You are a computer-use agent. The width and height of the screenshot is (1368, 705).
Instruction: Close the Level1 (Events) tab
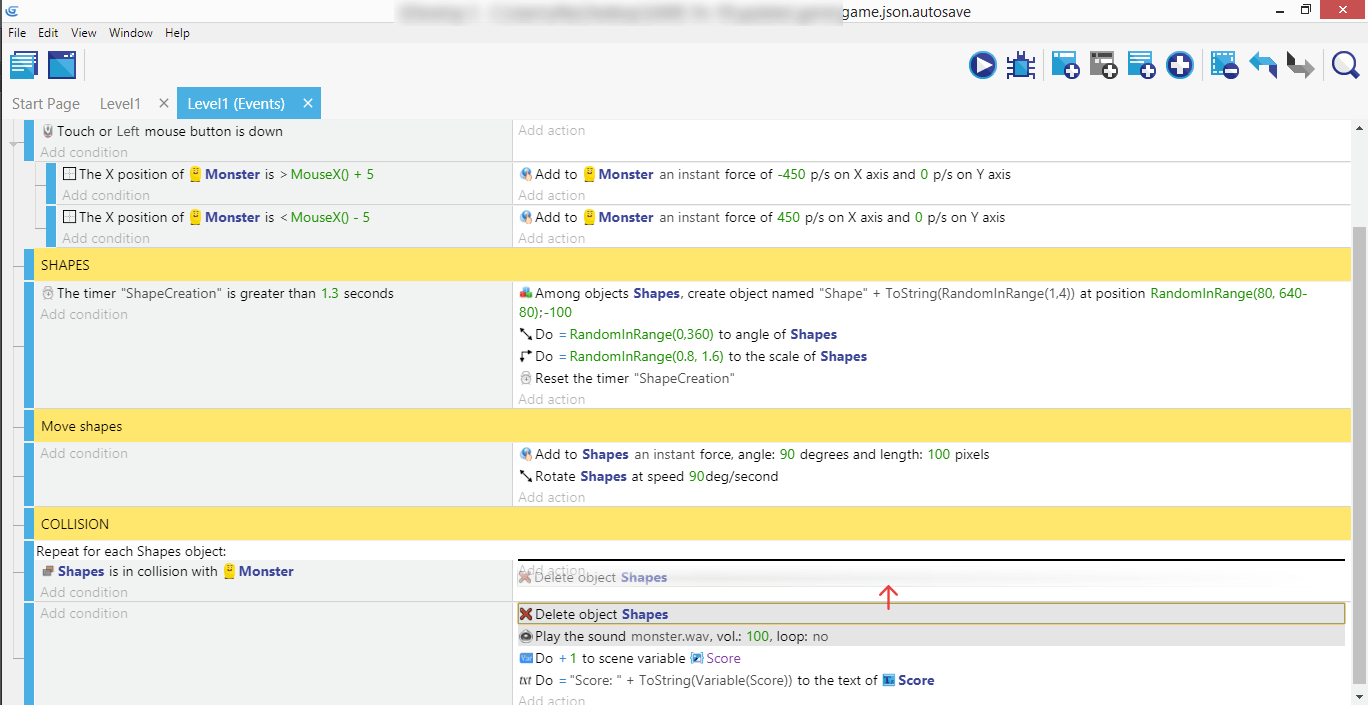pyautogui.click(x=308, y=103)
